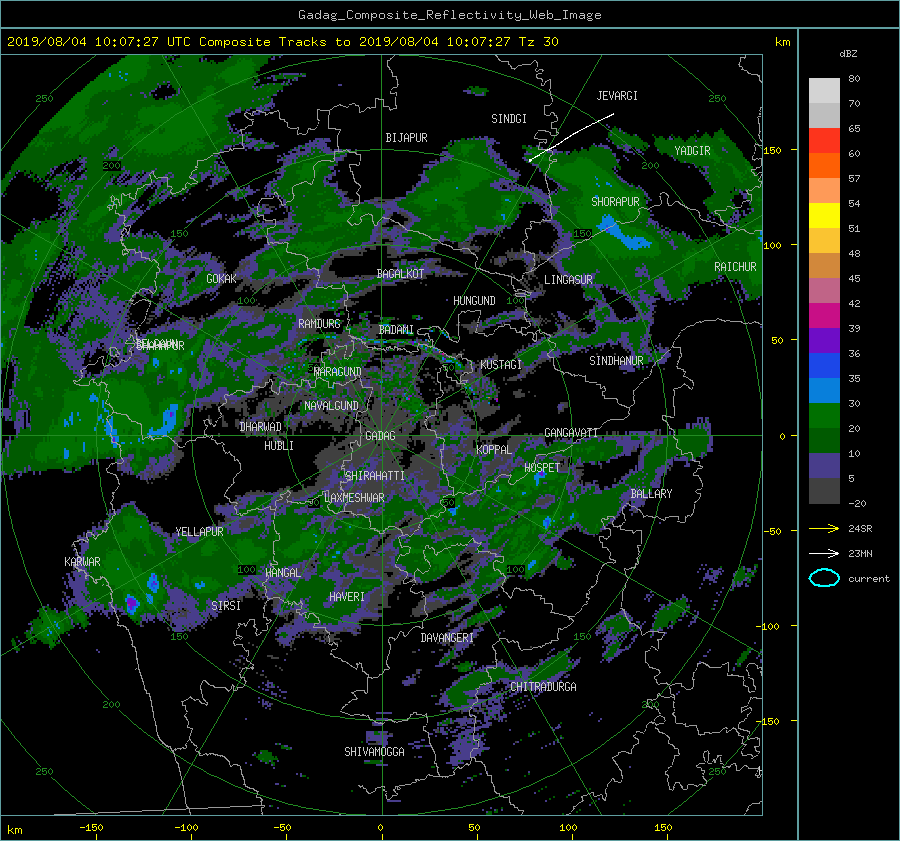Click the DAVANGERI label
The width and height of the screenshot is (900, 841).
(x=447, y=638)
